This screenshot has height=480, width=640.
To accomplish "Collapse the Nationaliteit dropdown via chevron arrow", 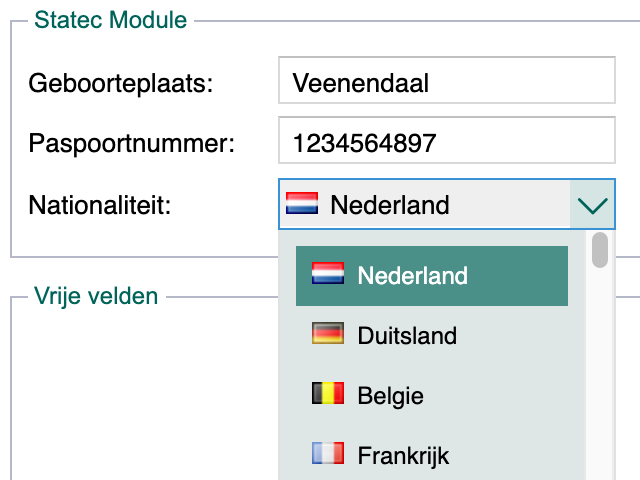I will [592, 204].
